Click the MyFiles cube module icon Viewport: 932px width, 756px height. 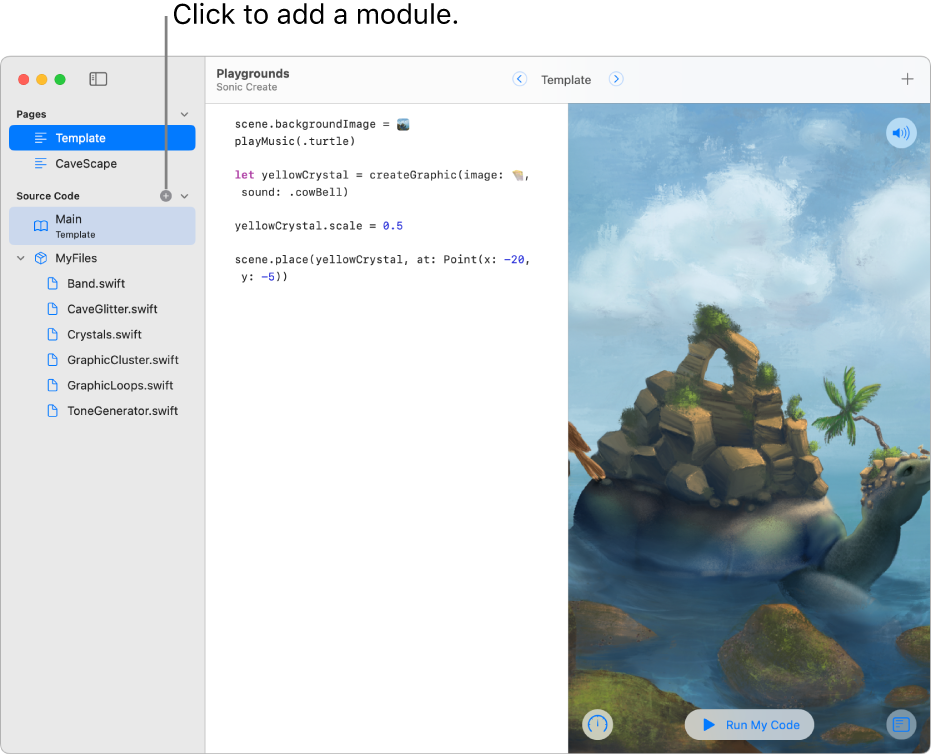tap(40, 258)
